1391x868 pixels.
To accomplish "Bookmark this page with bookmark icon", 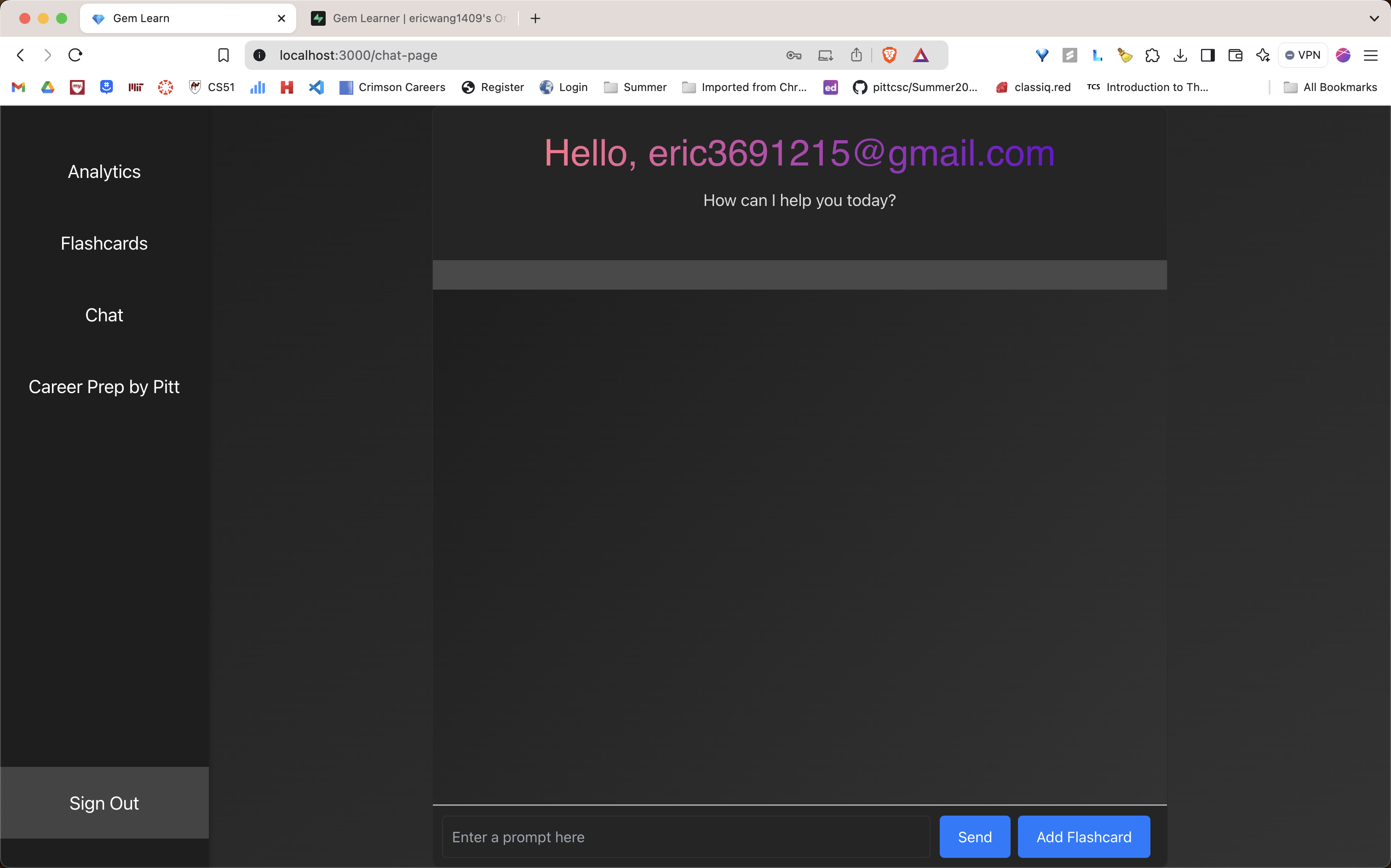I will click(x=224, y=55).
